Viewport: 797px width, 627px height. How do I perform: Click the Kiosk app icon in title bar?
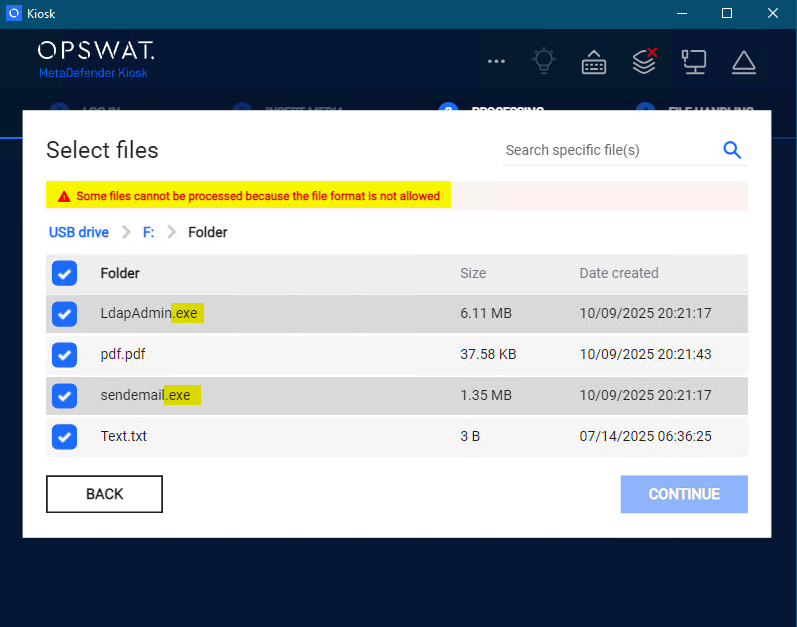pyautogui.click(x=14, y=13)
